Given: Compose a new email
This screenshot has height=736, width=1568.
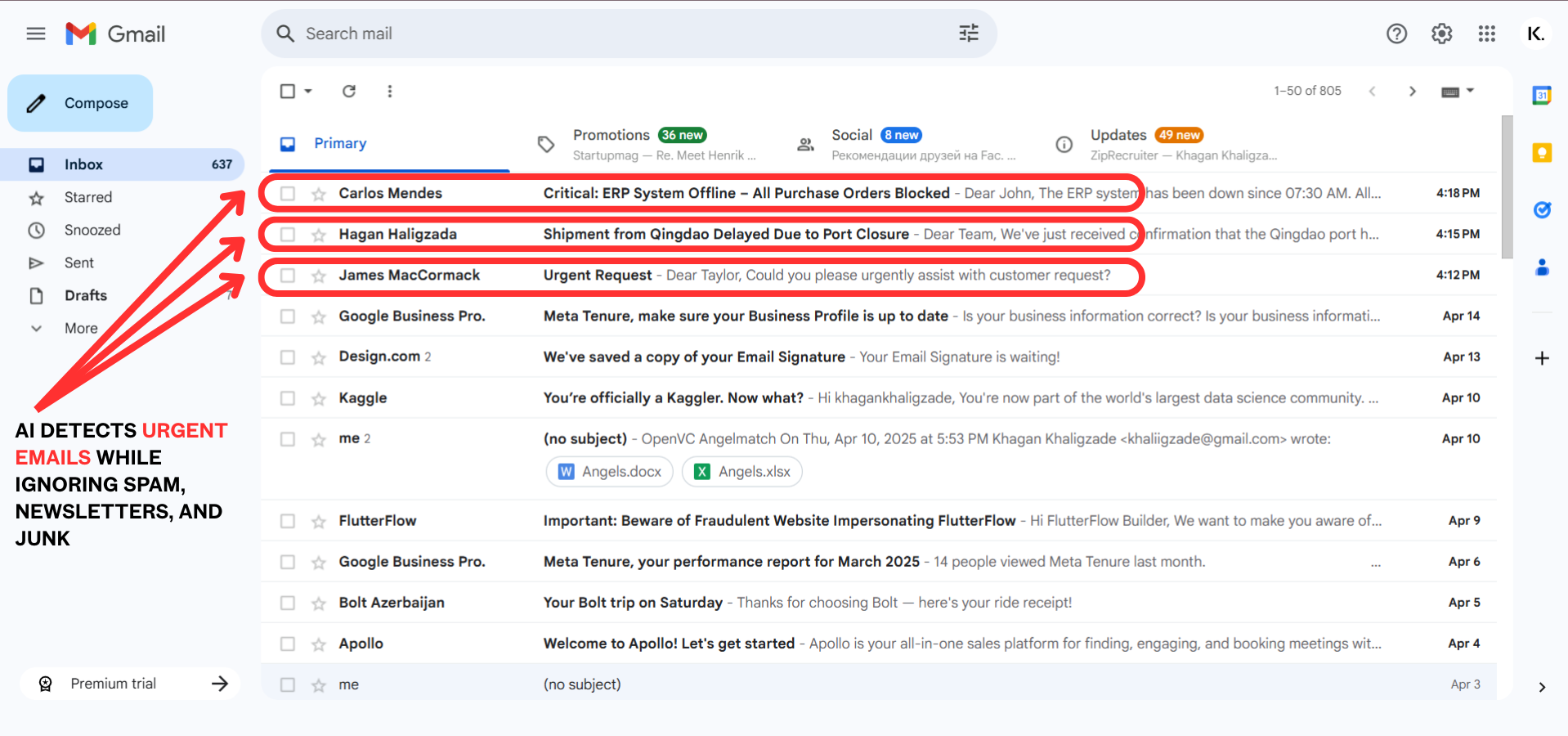Looking at the screenshot, I should tap(80, 103).
